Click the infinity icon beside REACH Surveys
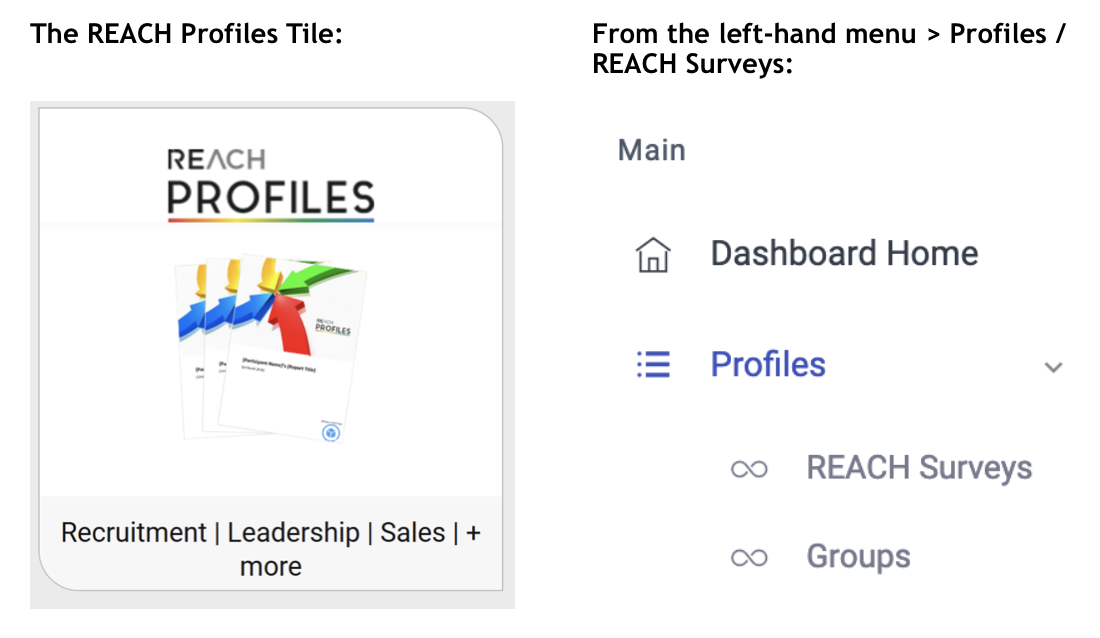The height and width of the screenshot is (638, 1100). pos(752,468)
